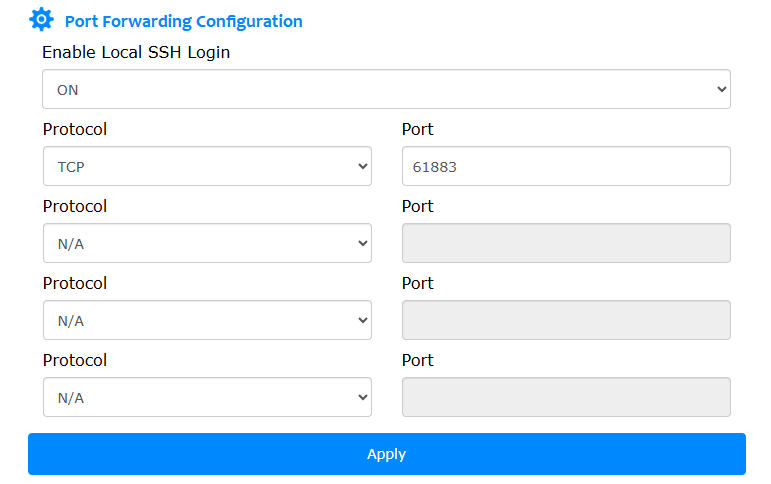Click the chevron arrow of the ON selector
Viewport: 771px width, 484px height.
(721, 90)
